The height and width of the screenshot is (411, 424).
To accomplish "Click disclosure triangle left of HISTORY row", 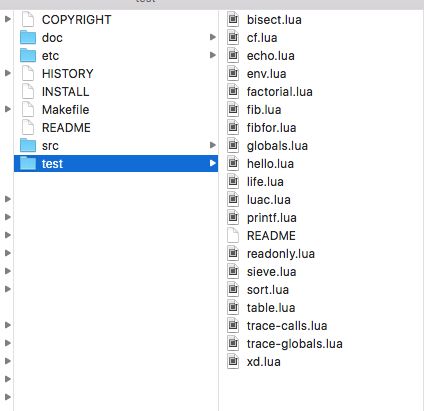I will pos(8,73).
